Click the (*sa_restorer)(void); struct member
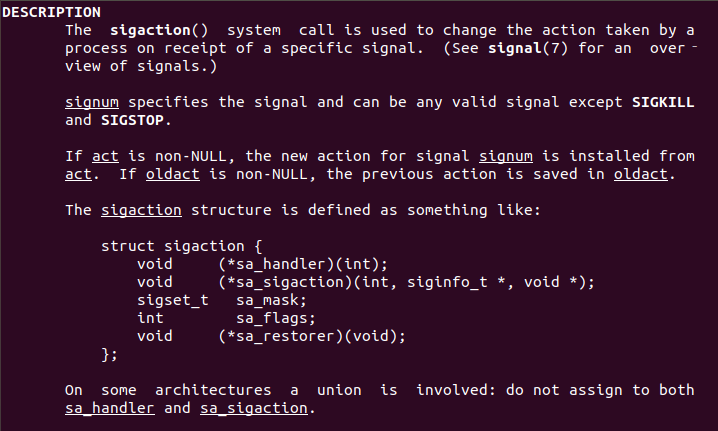Viewport: 718px width, 431px height. [x=311, y=336]
